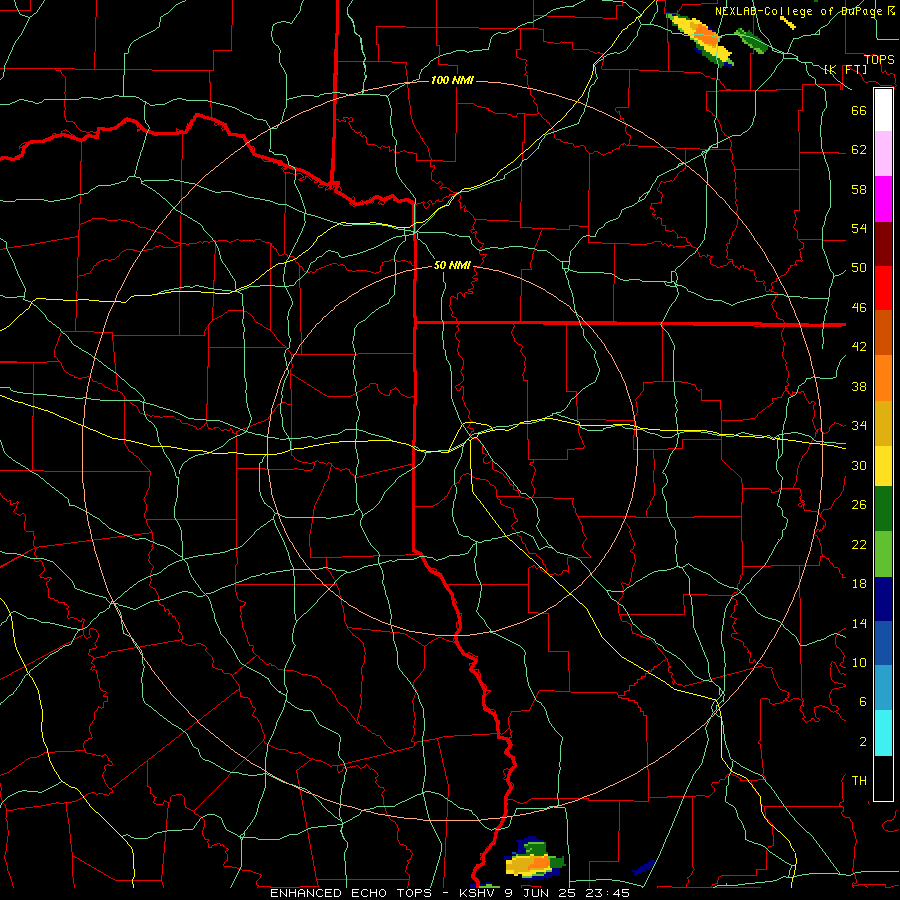Pick the white swatch at the legend top
900x900 pixels.
click(883, 110)
